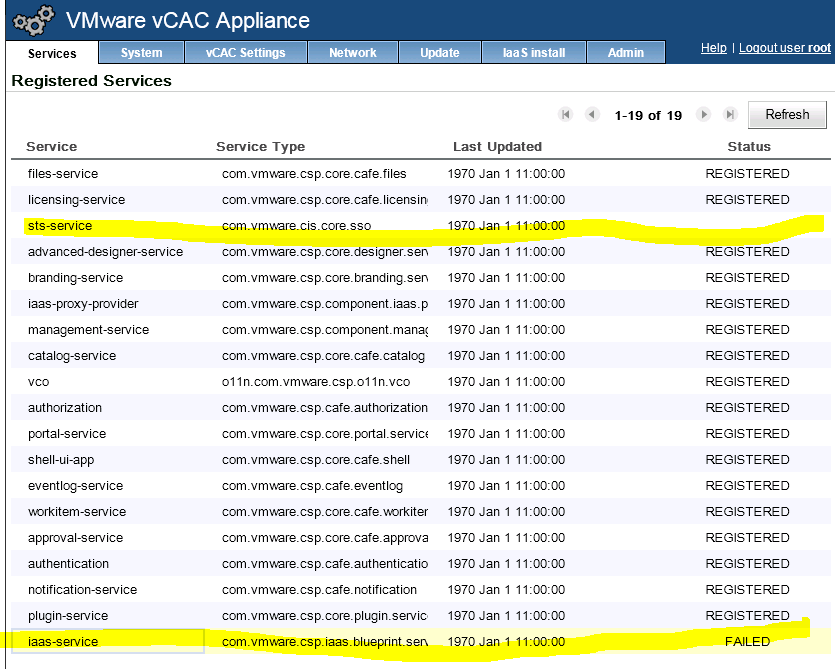This screenshot has height=669, width=835.
Task: Click Logout user root link
Action: (x=784, y=48)
